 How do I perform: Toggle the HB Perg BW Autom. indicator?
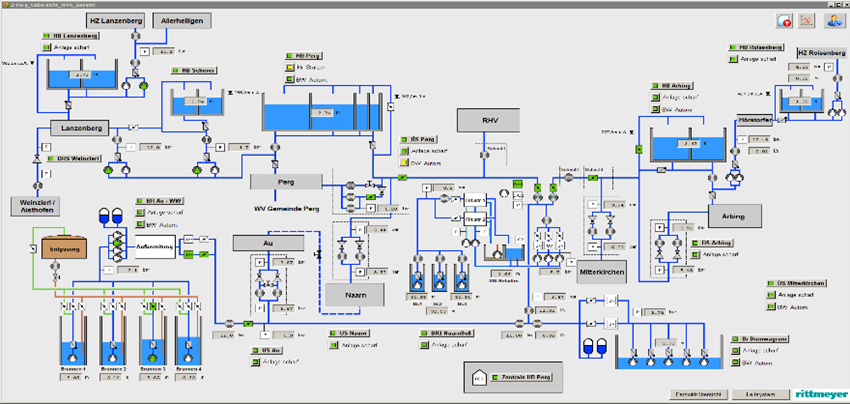(x=289, y=79)
